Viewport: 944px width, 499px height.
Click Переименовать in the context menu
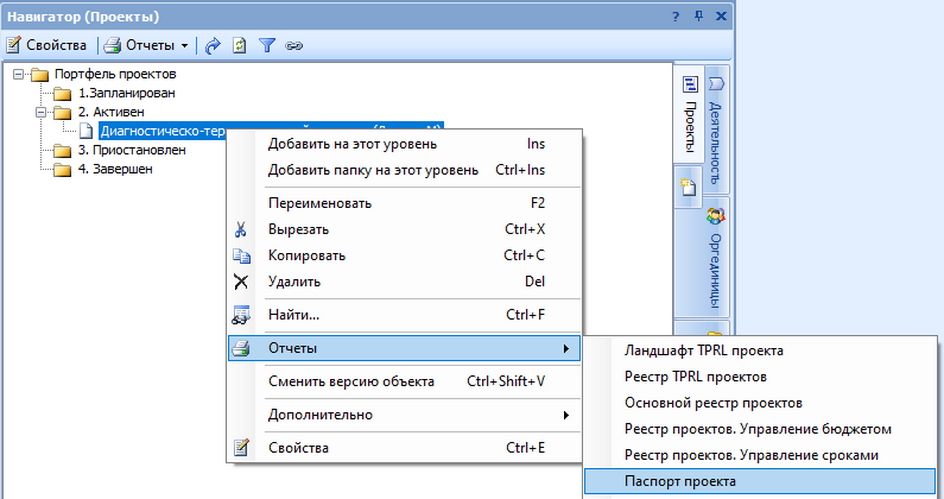319,203
